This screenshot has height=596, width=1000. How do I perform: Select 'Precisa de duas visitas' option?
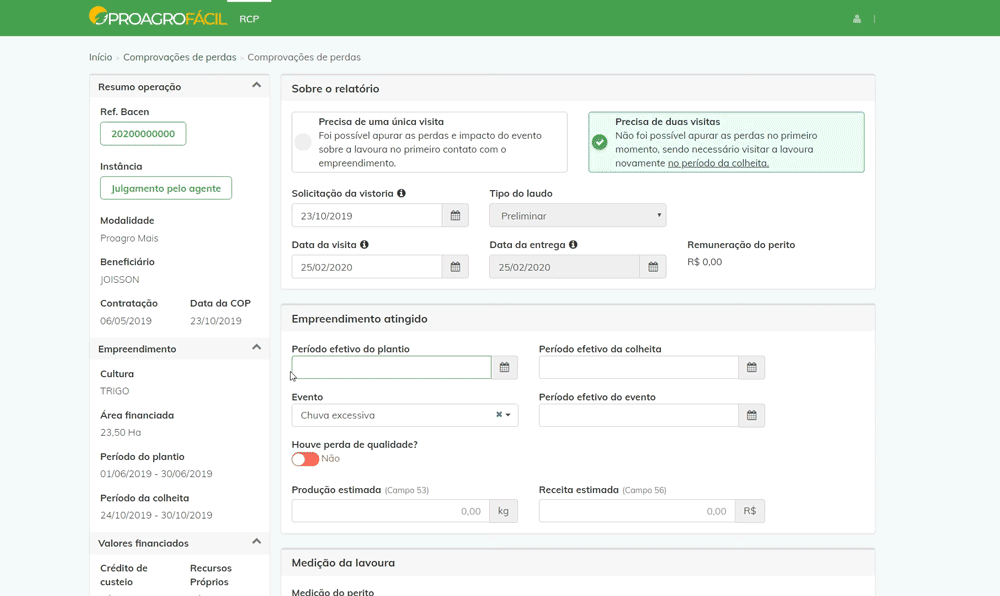point(726,142)
